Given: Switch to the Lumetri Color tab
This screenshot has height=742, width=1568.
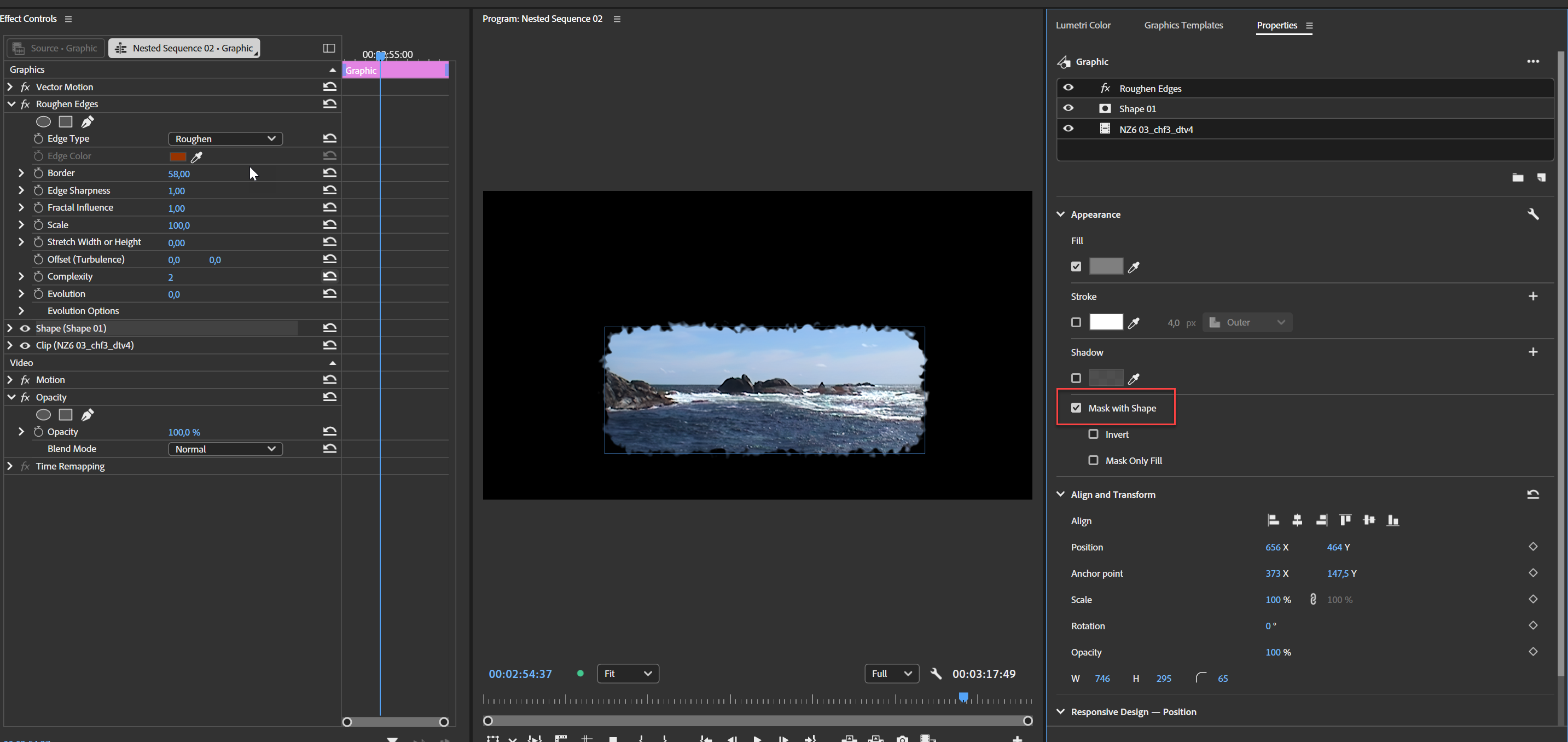Looking at the screenshot, I should point(1083,25).
